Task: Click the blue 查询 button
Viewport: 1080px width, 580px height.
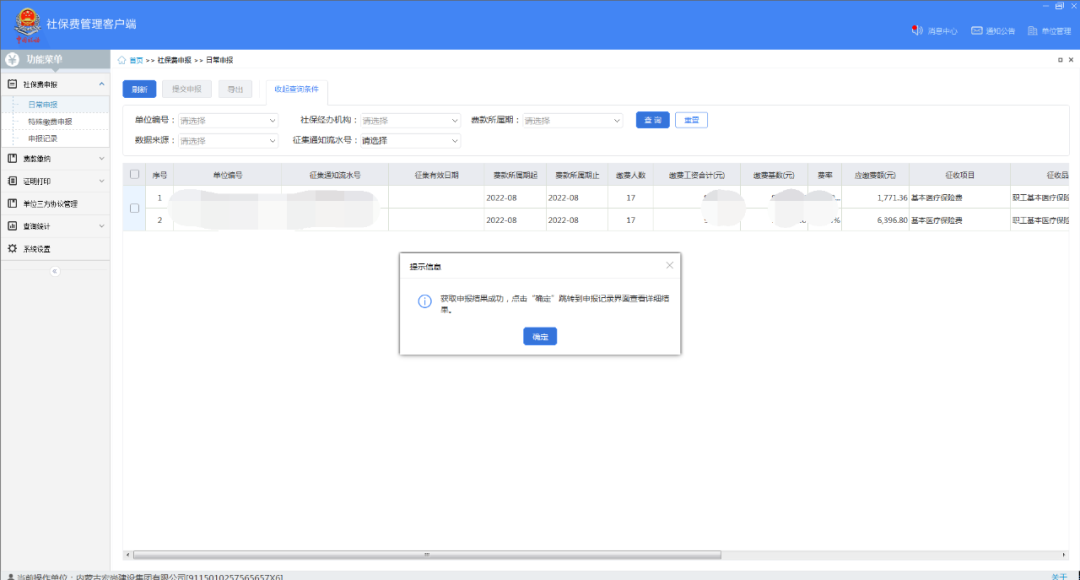Action: 652,120
